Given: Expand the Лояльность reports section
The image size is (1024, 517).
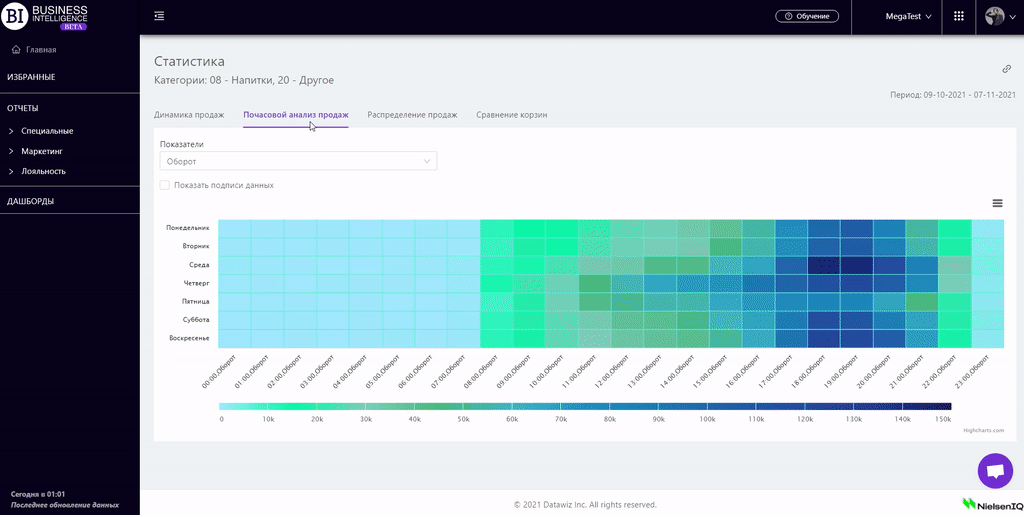Looking at the screenshot, I should coord(43,171).
